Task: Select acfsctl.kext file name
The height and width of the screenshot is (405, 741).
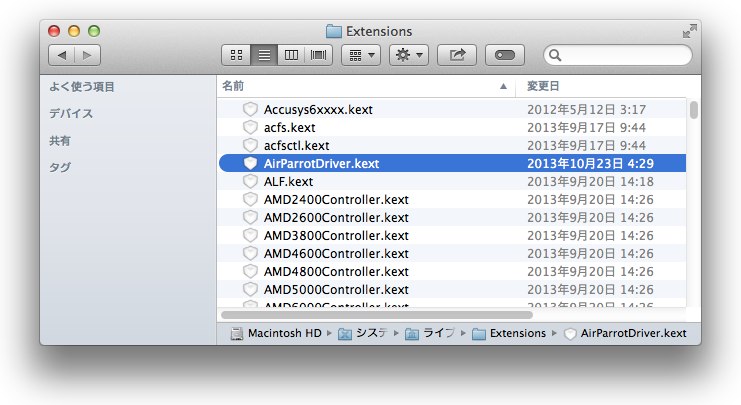Action: click(x=296, y=146)
